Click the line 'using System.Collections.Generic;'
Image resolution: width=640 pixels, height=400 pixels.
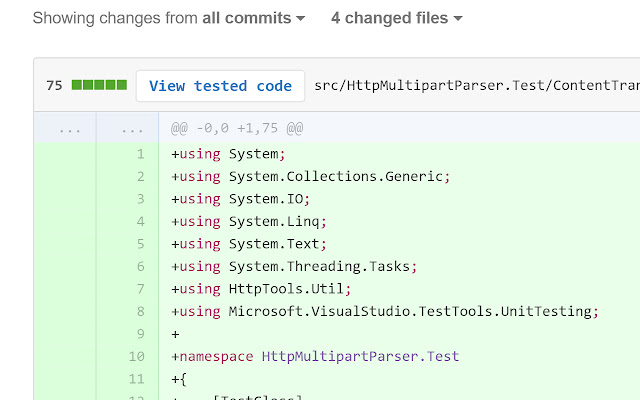[311, 176]
